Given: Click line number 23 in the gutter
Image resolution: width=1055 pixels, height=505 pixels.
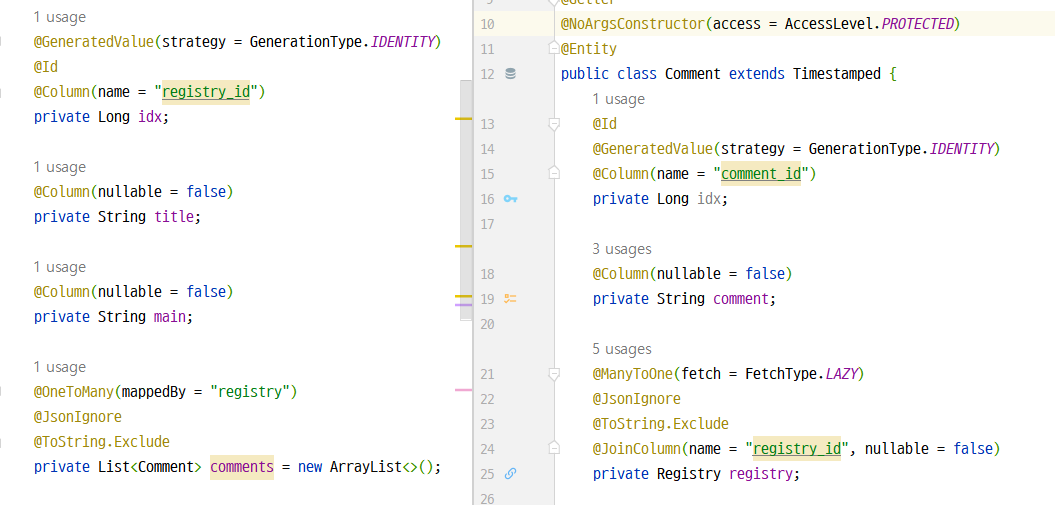Looking at the screenshot, I should point(487,424).
